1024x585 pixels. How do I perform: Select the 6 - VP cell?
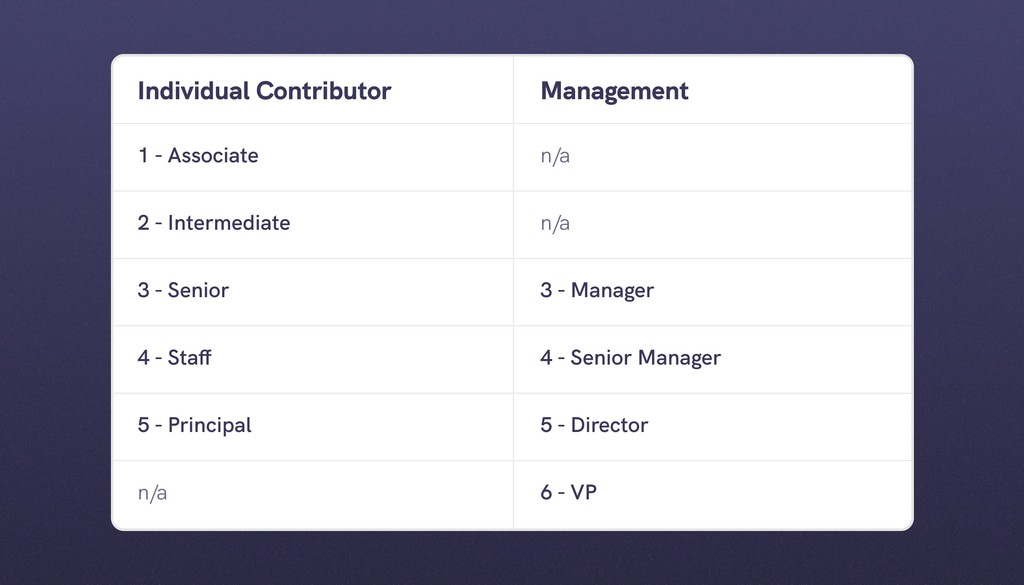click(x=568, y=493)
